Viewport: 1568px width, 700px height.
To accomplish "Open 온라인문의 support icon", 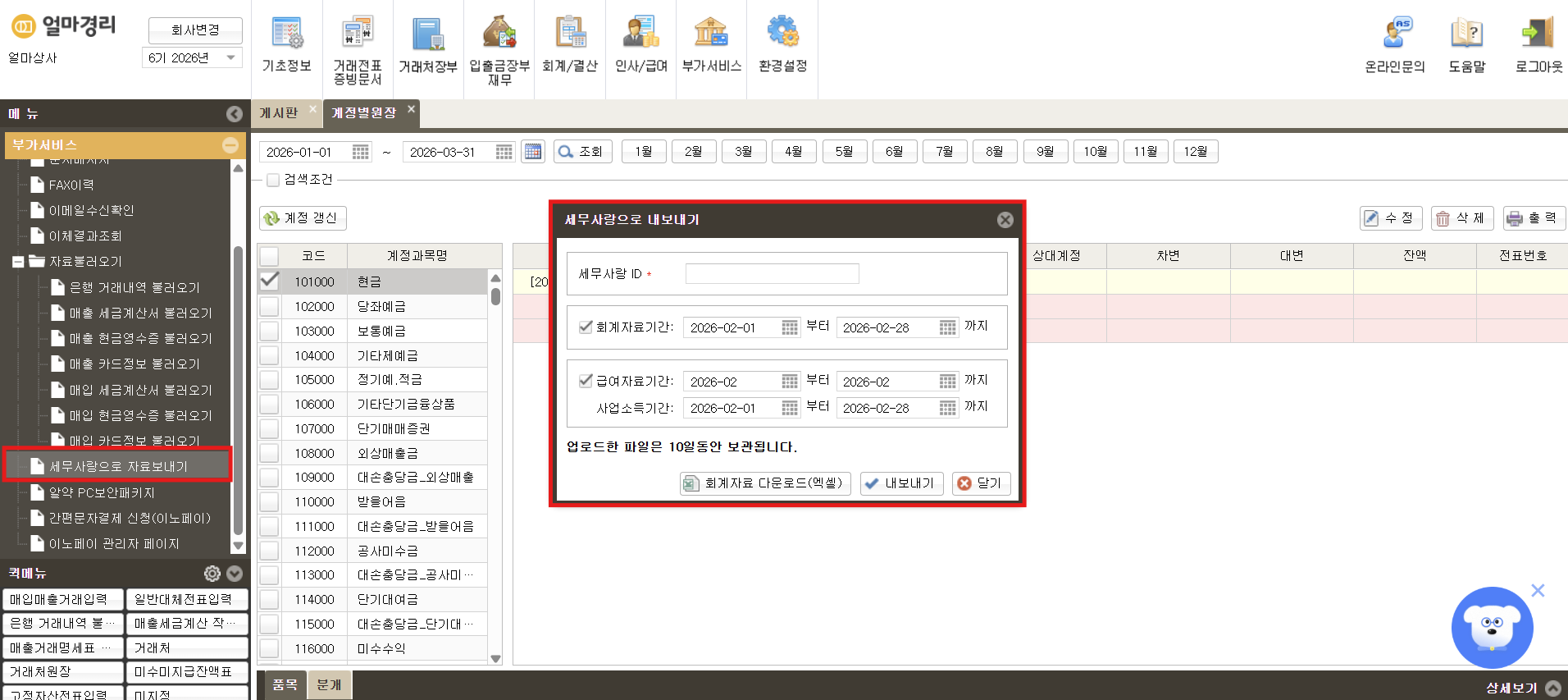I will pyautogui.click(x=1395, y=46).
